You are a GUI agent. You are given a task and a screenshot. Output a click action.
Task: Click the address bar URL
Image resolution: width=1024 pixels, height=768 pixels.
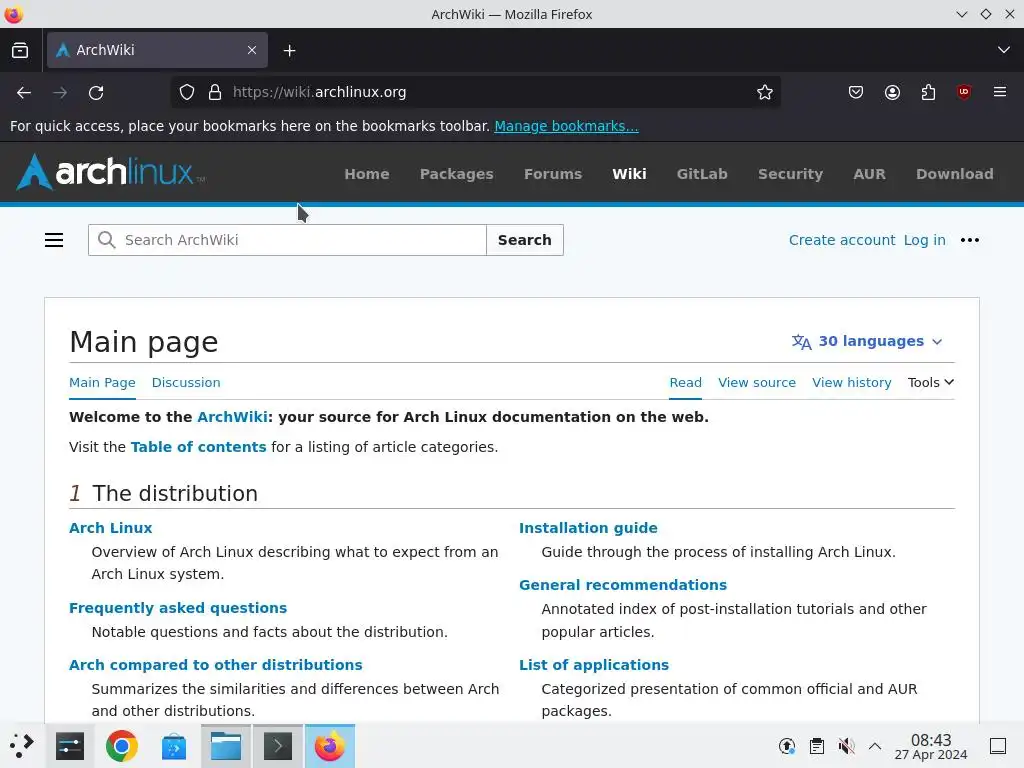pos(319,93)
